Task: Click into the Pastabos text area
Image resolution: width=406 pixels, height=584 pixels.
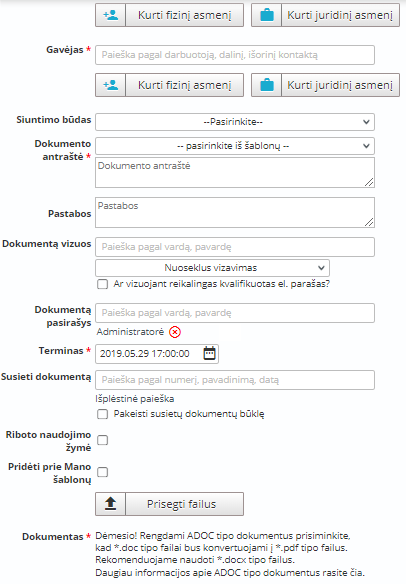Action: 235,212
